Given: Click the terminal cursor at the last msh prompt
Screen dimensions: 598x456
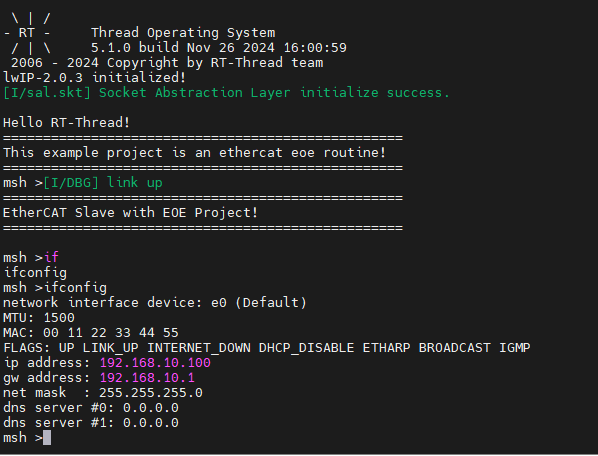Looking at the screenshot, I should (x=47, y=438).
